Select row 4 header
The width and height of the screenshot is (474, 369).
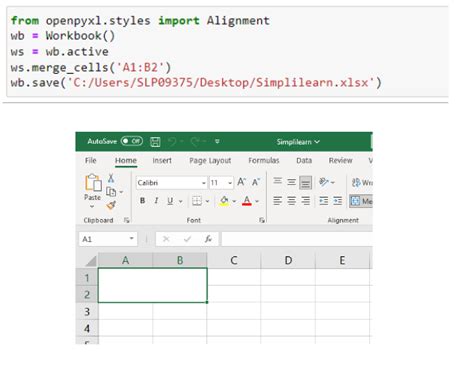click(x=87, y=329)
